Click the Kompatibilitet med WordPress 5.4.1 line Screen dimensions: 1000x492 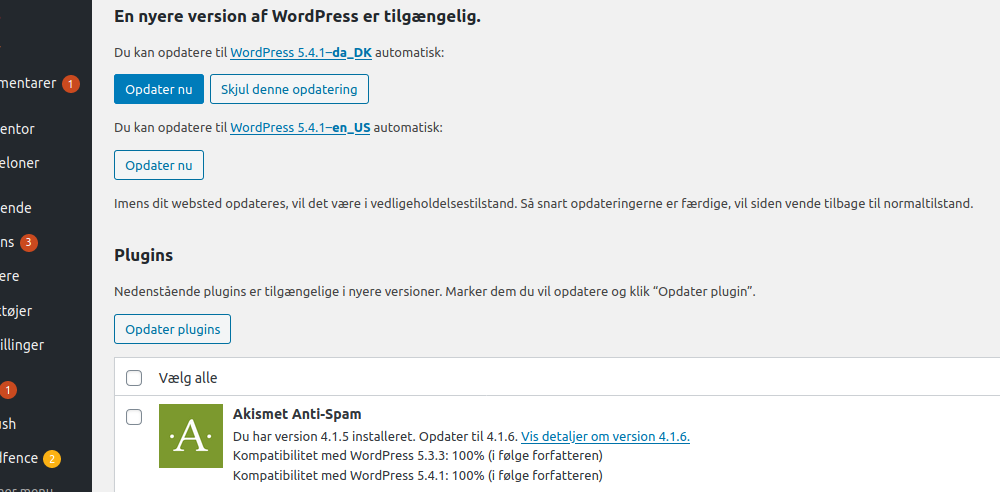pyautogui.click(x=418, y=475)
